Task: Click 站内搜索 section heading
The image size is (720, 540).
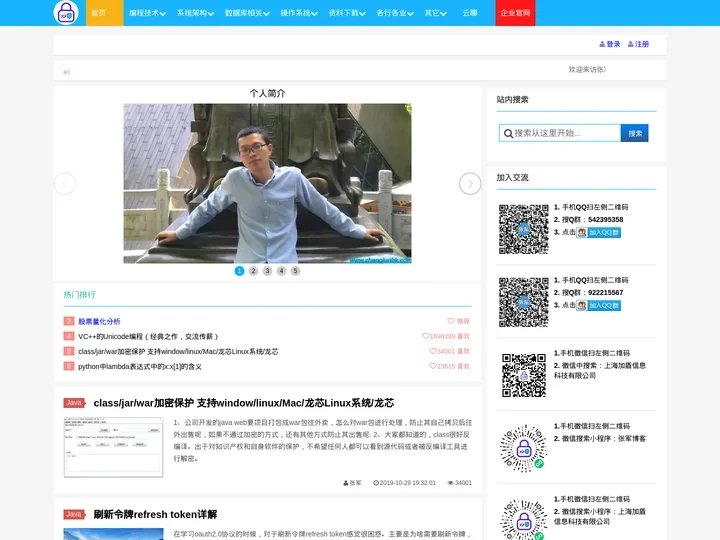Action: point(512,100)
